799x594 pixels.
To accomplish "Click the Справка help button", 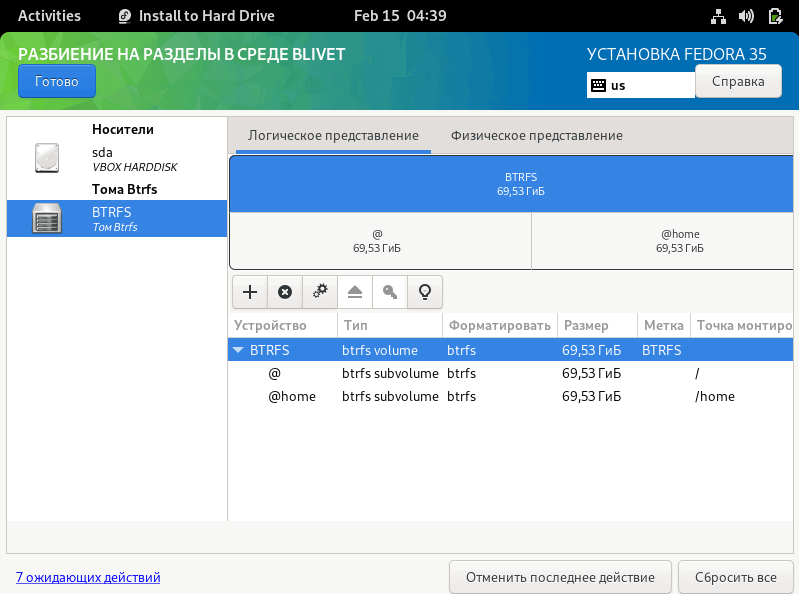I will (738, 81).
